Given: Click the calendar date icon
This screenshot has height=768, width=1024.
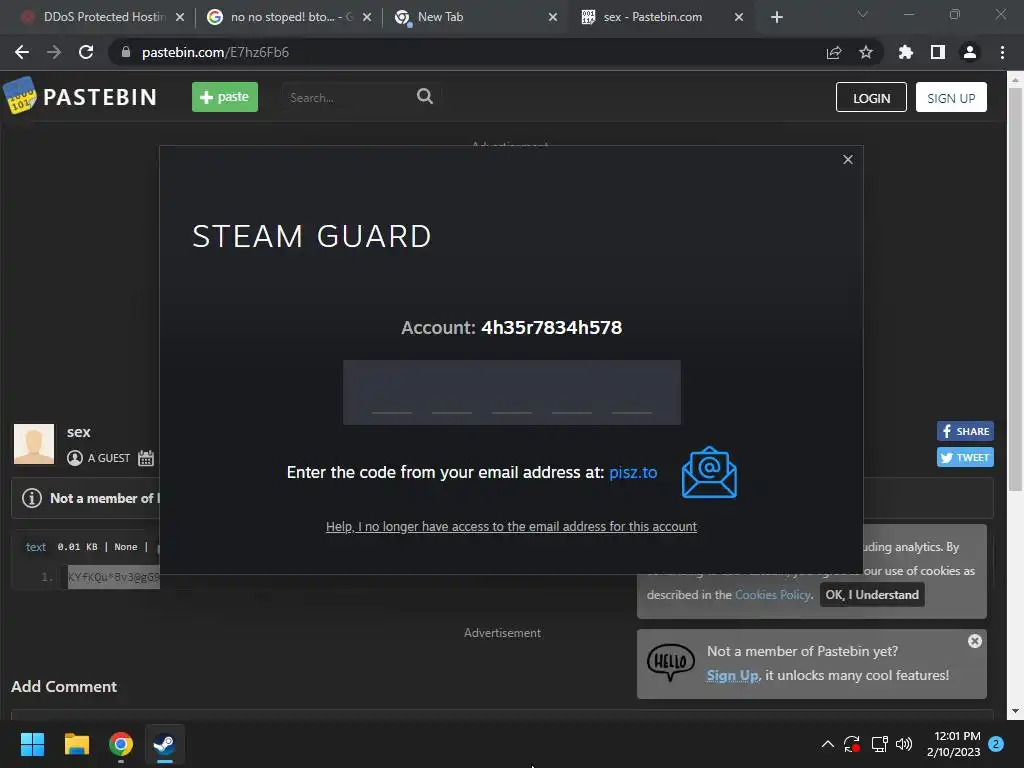Looking at the screenshot, I should pyautogui.click(x=146, y=458).
